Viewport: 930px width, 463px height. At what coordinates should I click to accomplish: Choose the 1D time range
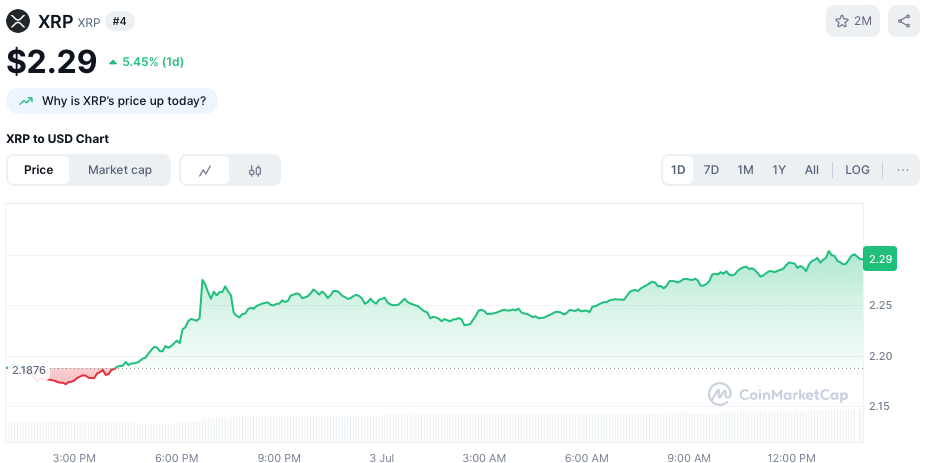(678, 170)
